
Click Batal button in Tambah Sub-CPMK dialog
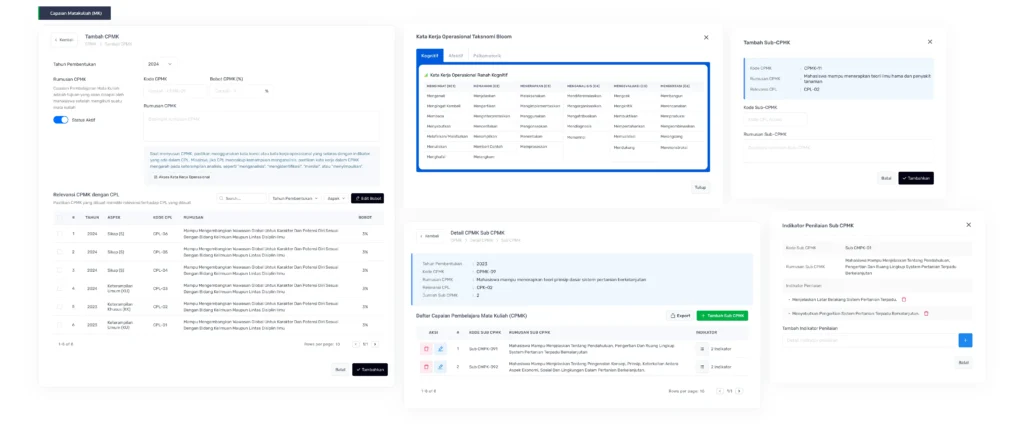[886, 178]
